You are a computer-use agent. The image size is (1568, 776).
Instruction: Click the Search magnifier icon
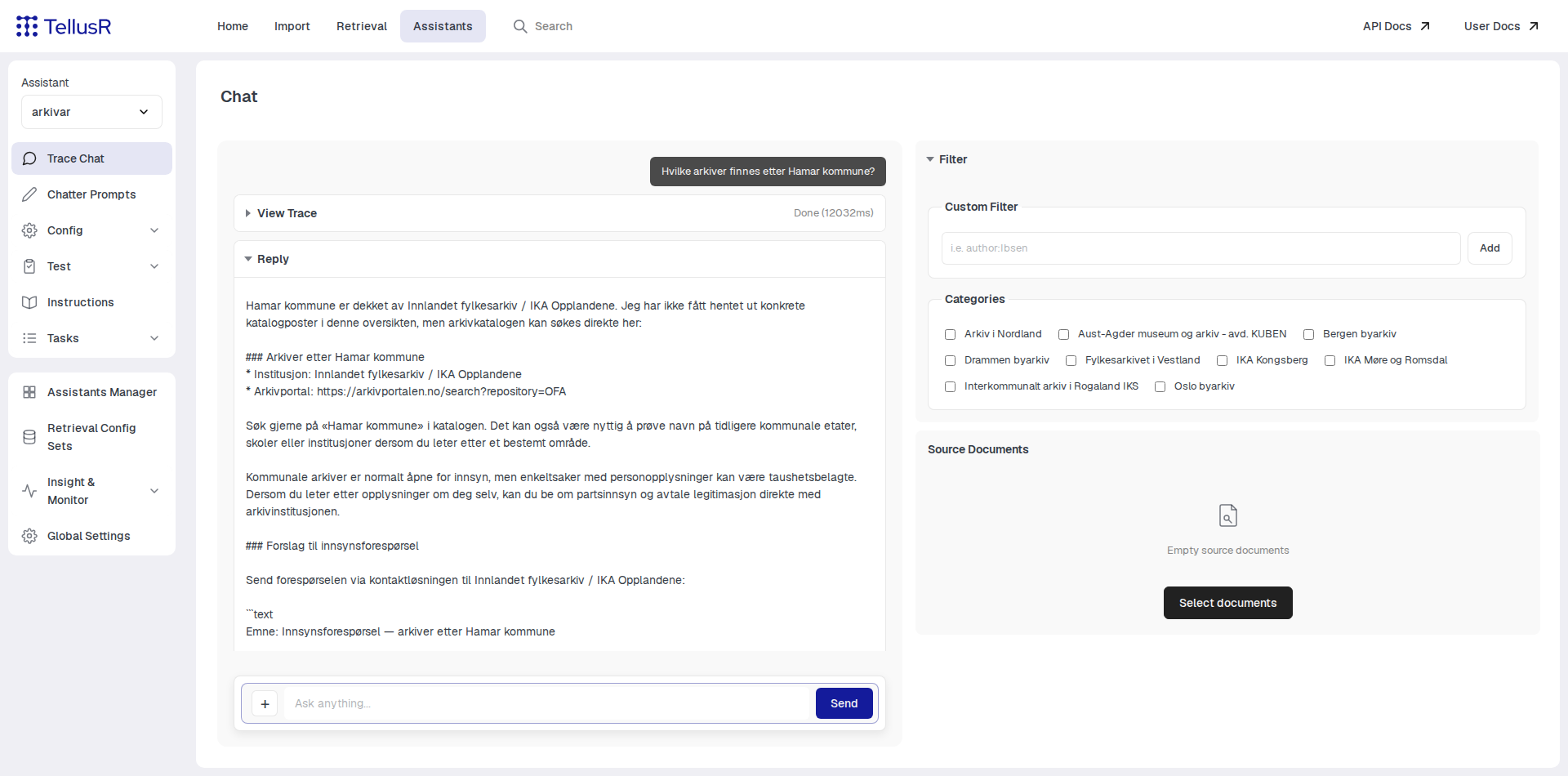(x=520, y=26)
